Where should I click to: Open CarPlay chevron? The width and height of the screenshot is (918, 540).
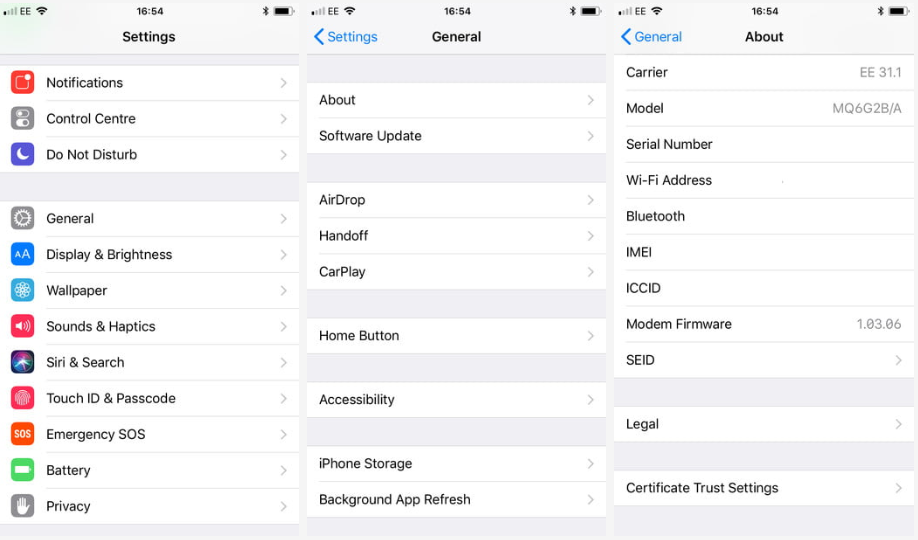tap(591, 272)
